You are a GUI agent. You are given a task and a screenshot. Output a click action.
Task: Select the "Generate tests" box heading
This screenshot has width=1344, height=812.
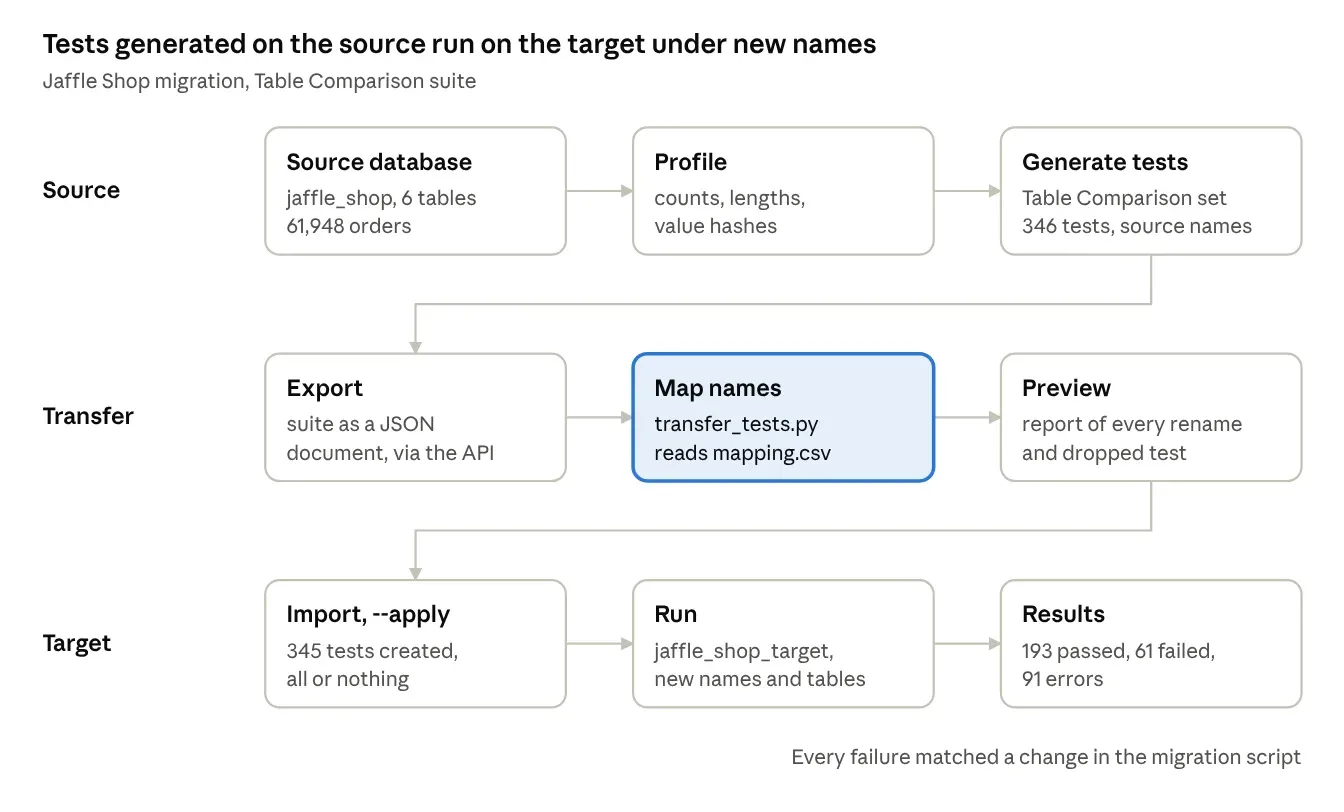pos(1105,162)
